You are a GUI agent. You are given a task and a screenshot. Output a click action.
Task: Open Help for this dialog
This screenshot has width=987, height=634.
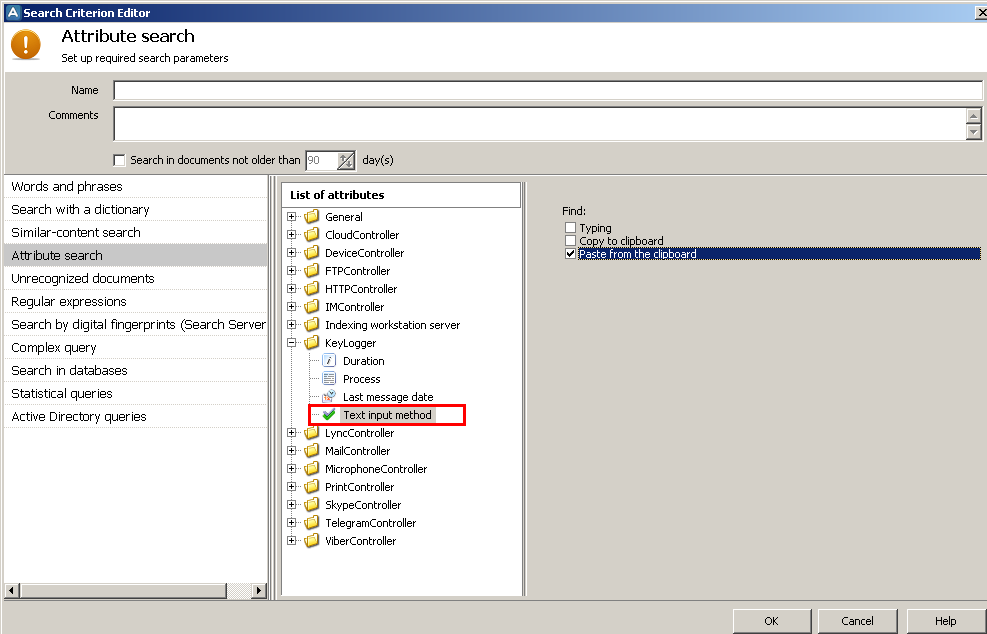945,621
